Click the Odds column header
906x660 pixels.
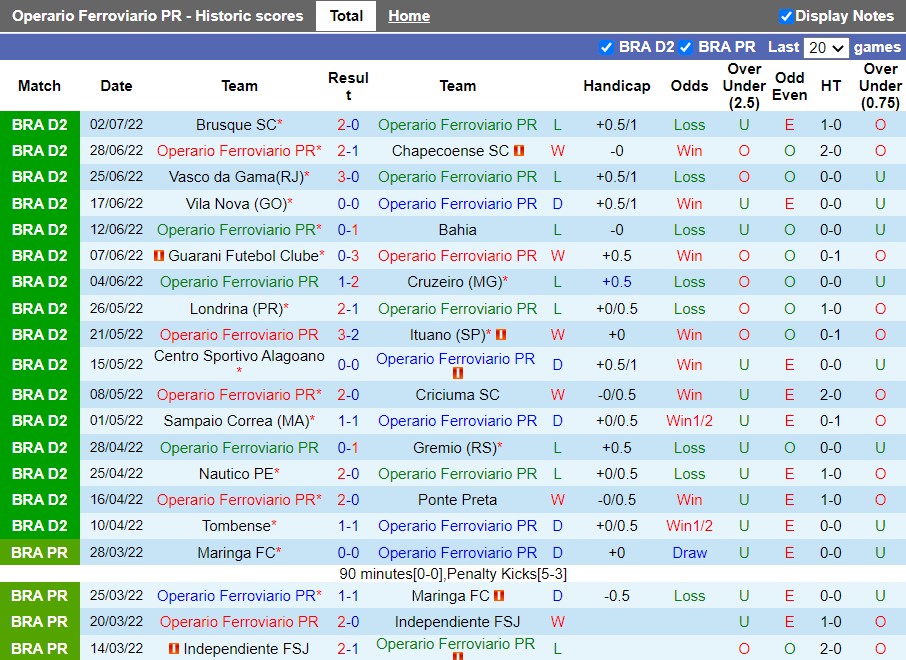pos(689,86)
